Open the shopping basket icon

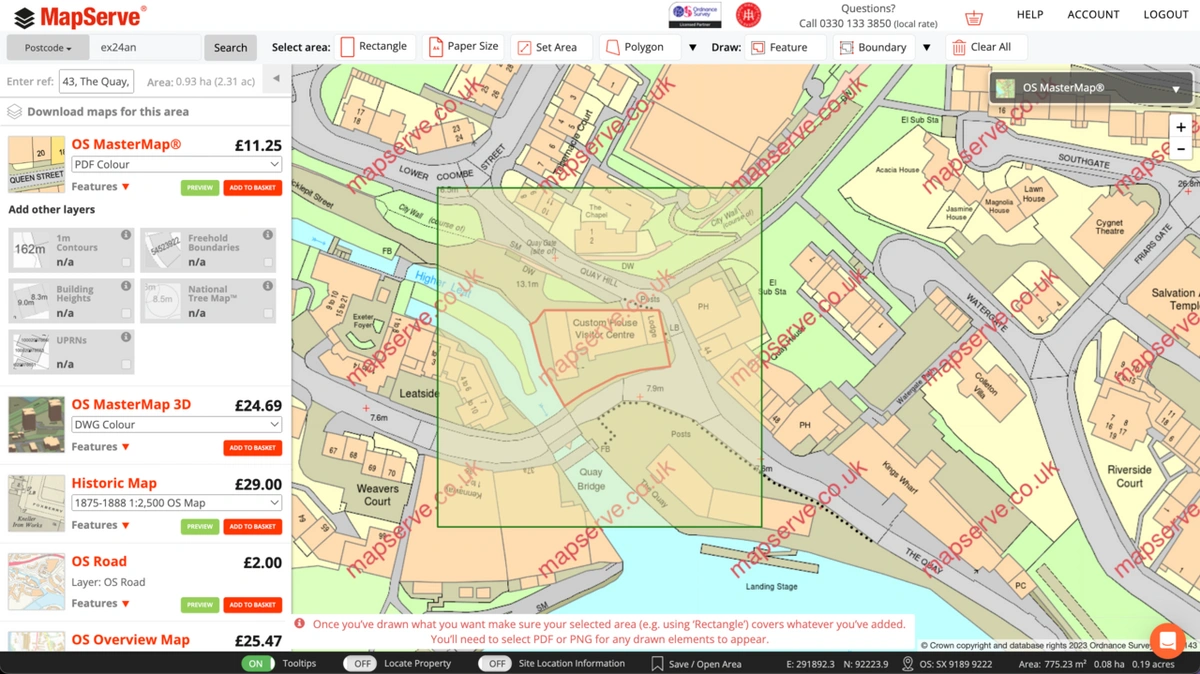pos(974,18)
